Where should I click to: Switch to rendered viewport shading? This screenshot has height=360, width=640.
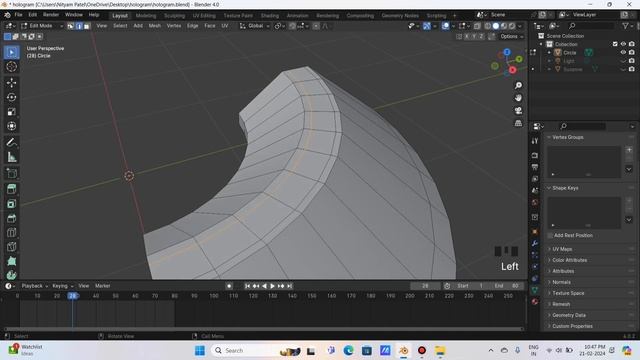(511, 26)
